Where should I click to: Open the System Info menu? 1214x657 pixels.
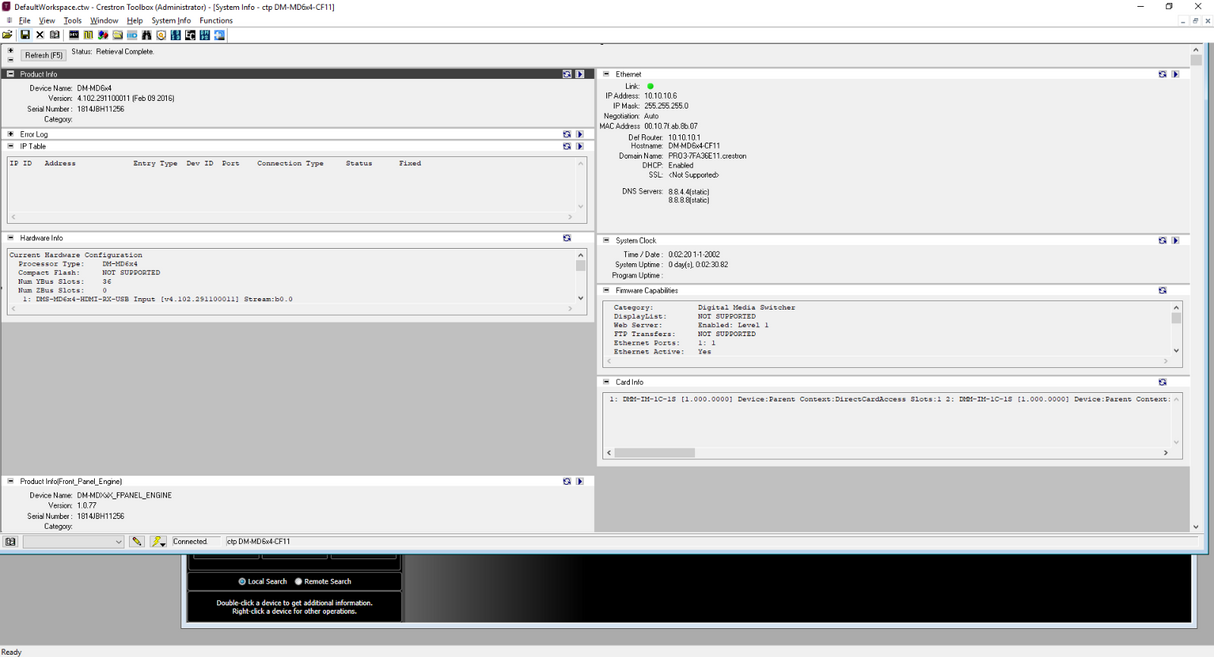171,20
